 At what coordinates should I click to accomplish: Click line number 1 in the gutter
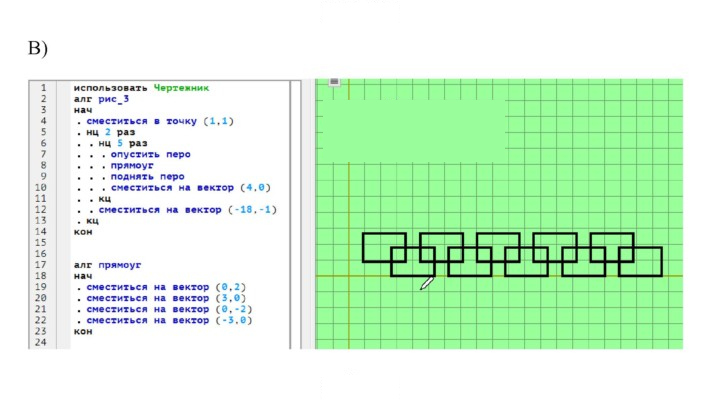(x=43, y=88)
